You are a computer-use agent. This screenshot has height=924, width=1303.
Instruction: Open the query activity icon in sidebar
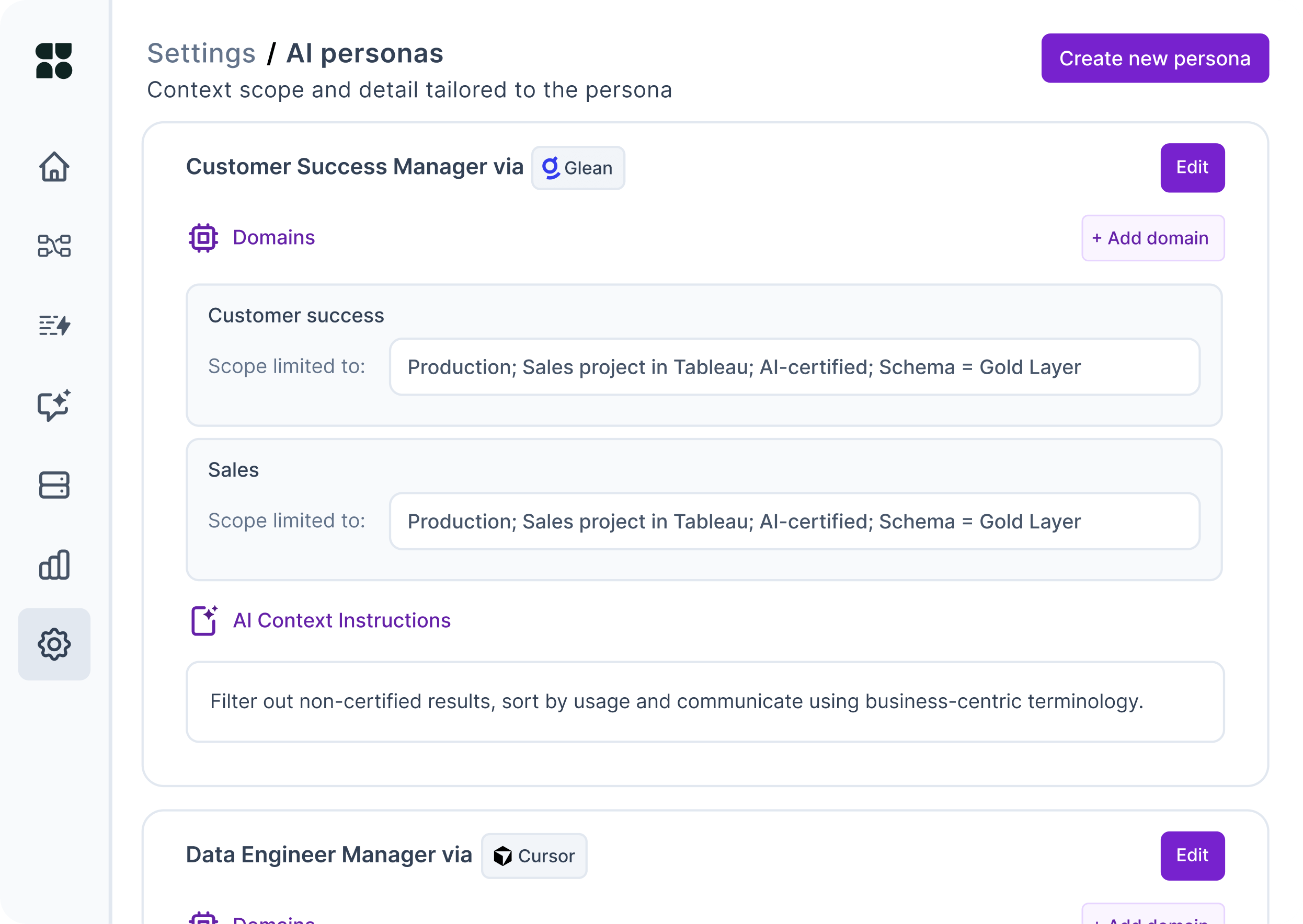point(54,326)
